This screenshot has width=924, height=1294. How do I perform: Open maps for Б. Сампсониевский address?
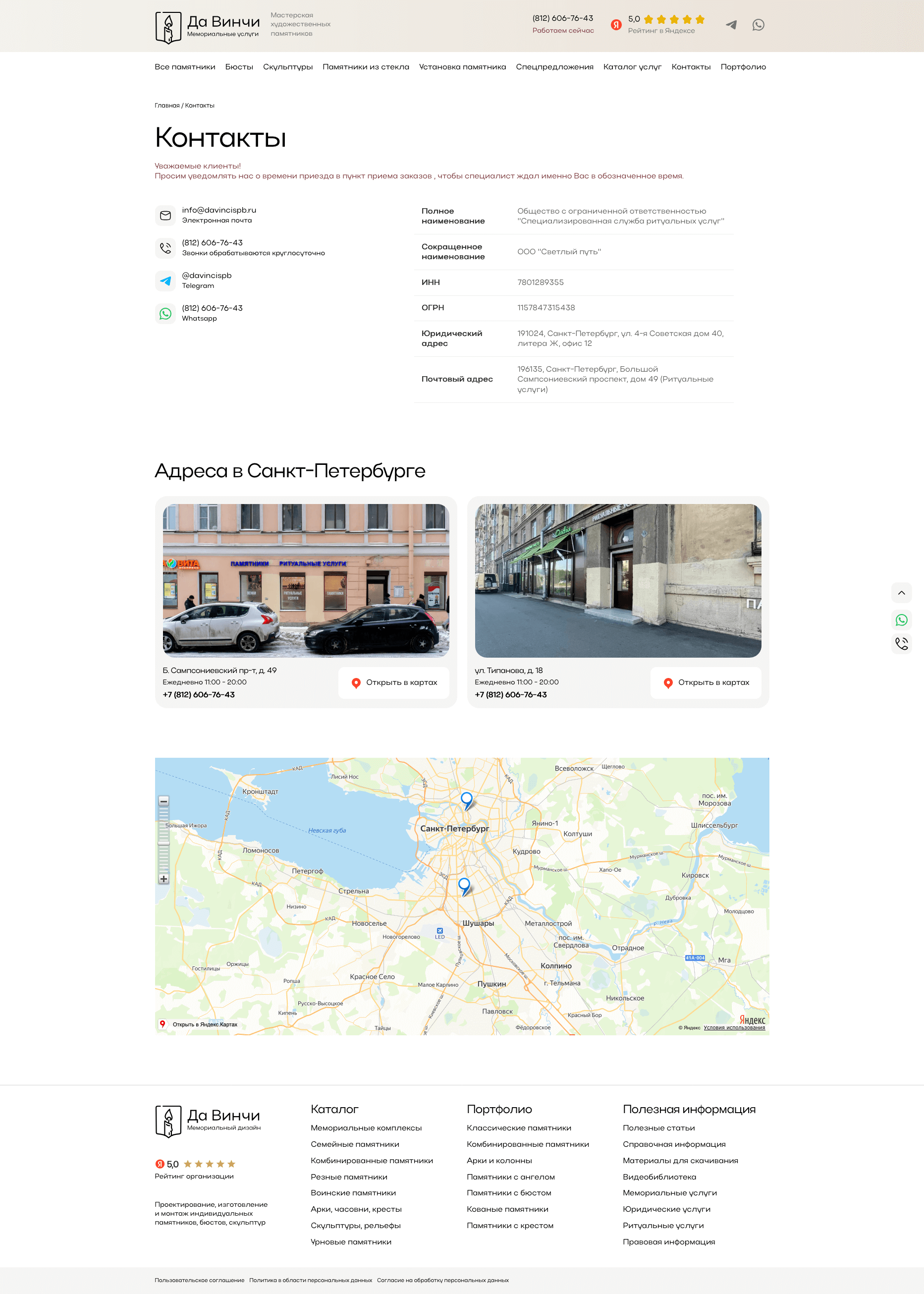coord(394,682)
